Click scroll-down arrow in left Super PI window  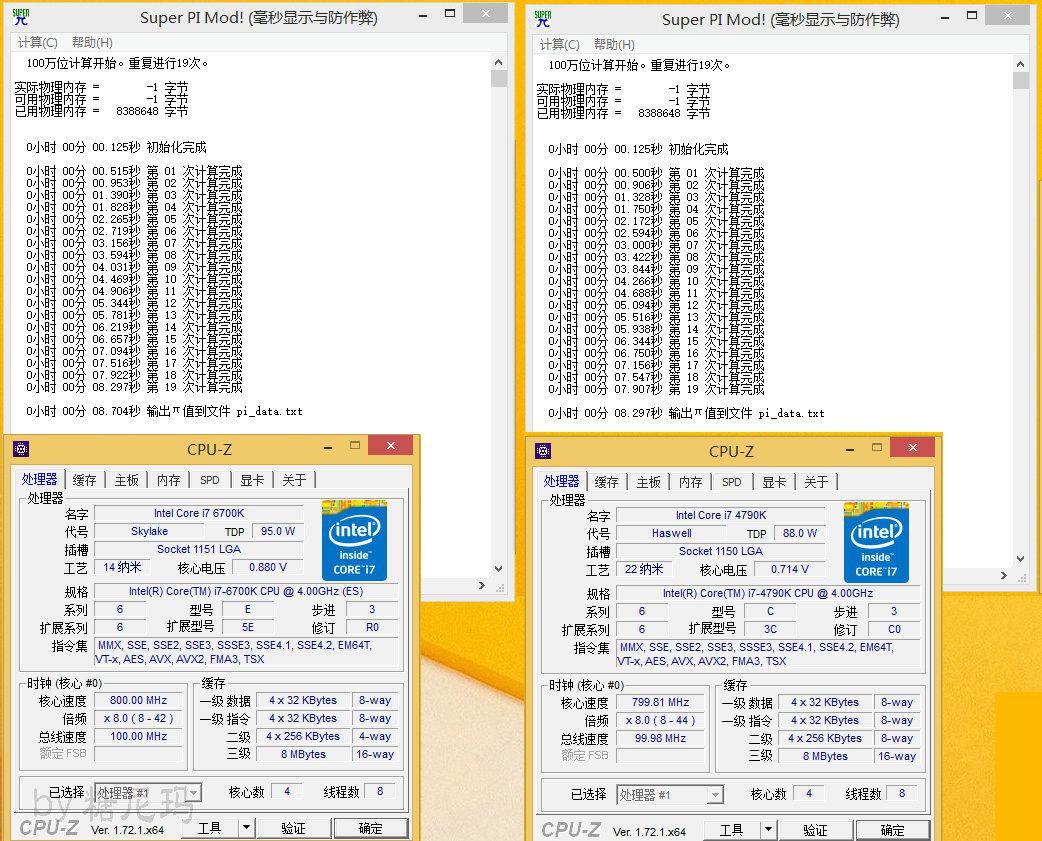pos(499,569)
